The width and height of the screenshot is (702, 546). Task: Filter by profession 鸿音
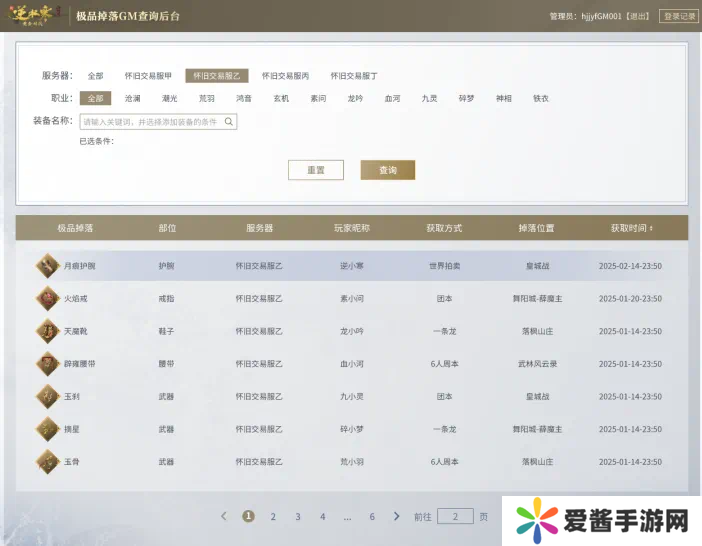[244, 98]
